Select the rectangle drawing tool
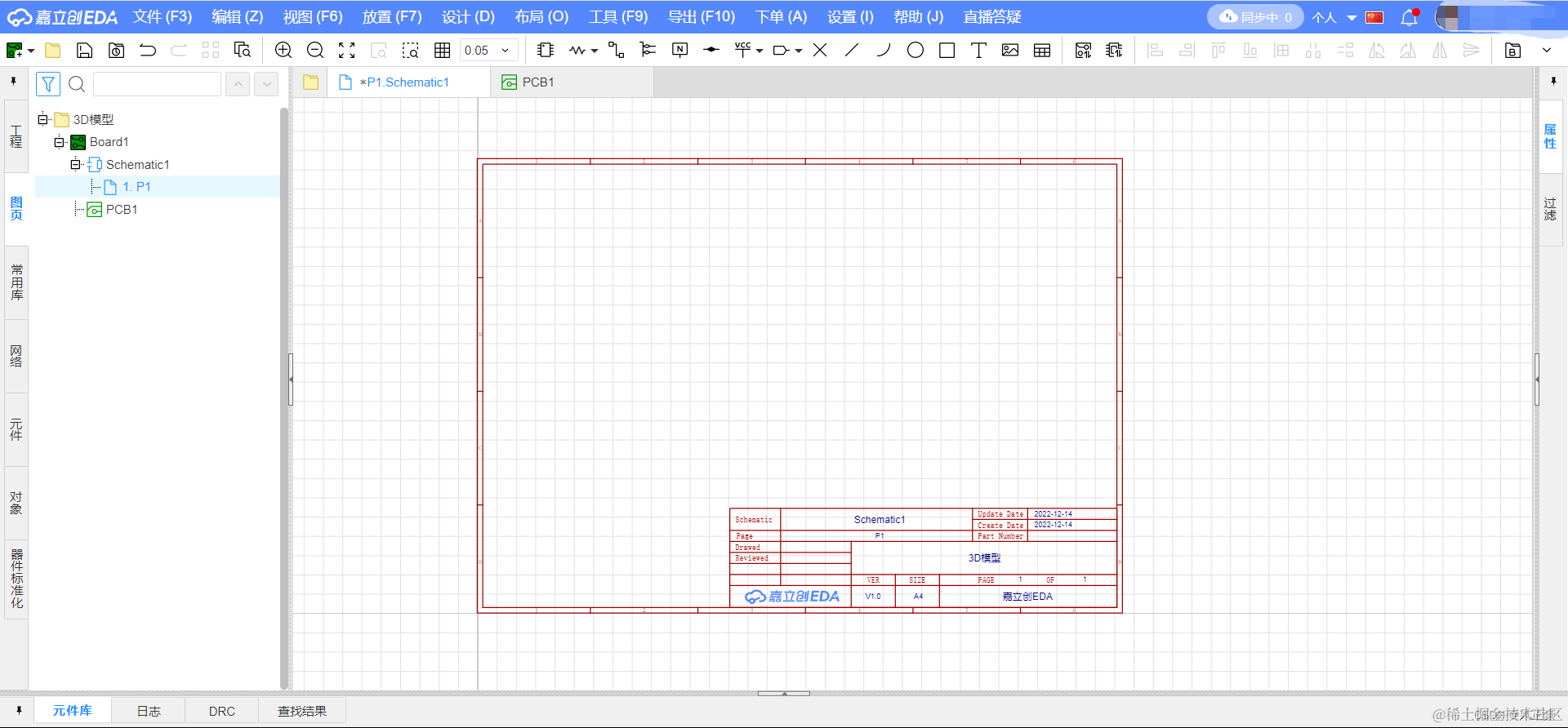This screenshot has width=1568, height=728. click(x=947, y=51)
